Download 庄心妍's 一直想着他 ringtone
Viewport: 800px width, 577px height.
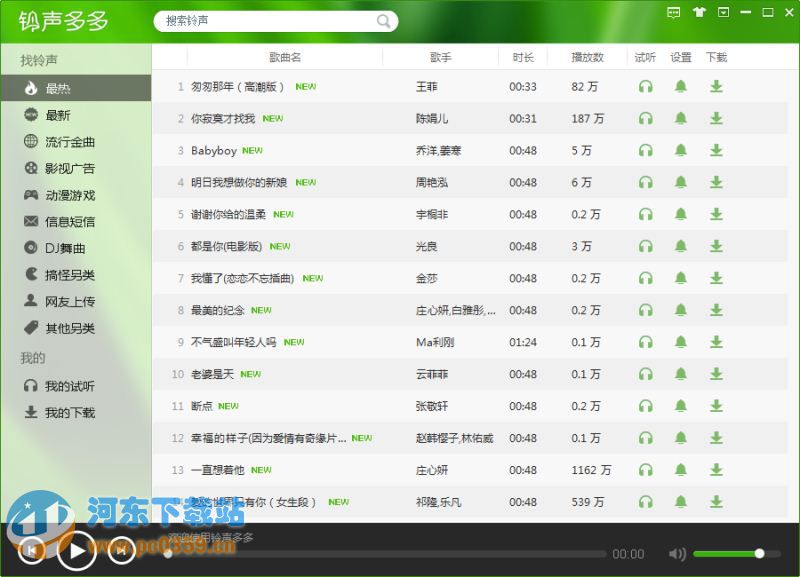(x=716, y=470)
